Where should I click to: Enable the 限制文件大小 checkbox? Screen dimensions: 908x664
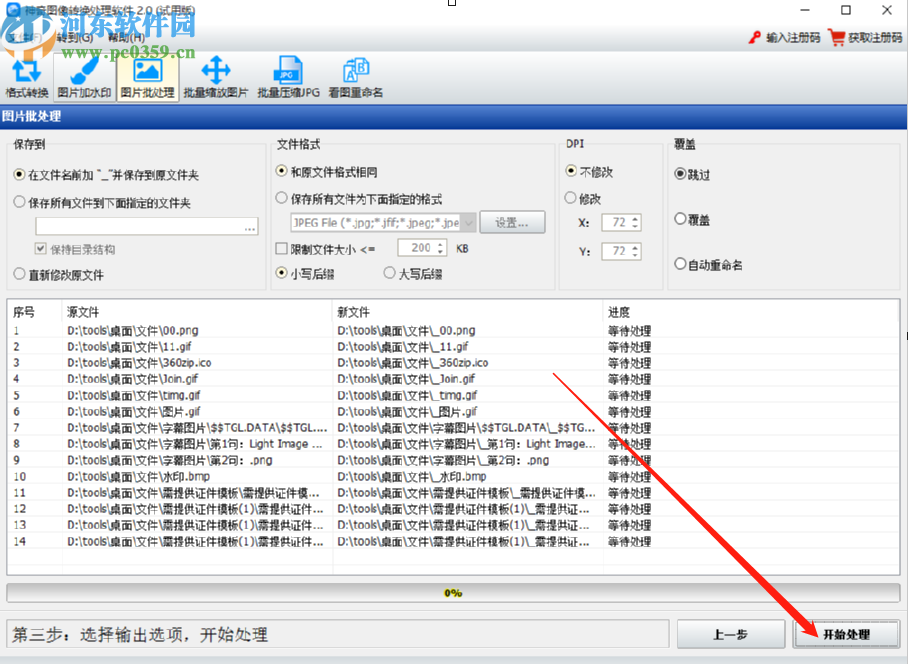pyautogui.click(x=281, y=248)
